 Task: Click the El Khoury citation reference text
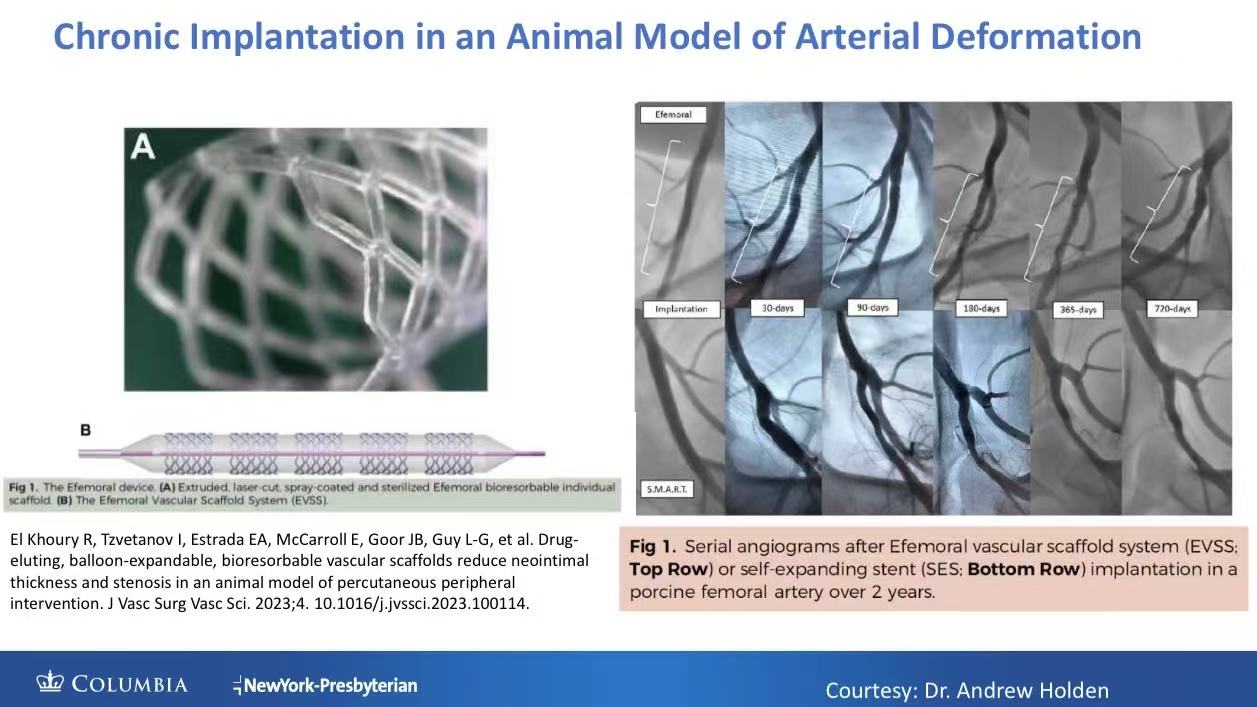point(299,571)
